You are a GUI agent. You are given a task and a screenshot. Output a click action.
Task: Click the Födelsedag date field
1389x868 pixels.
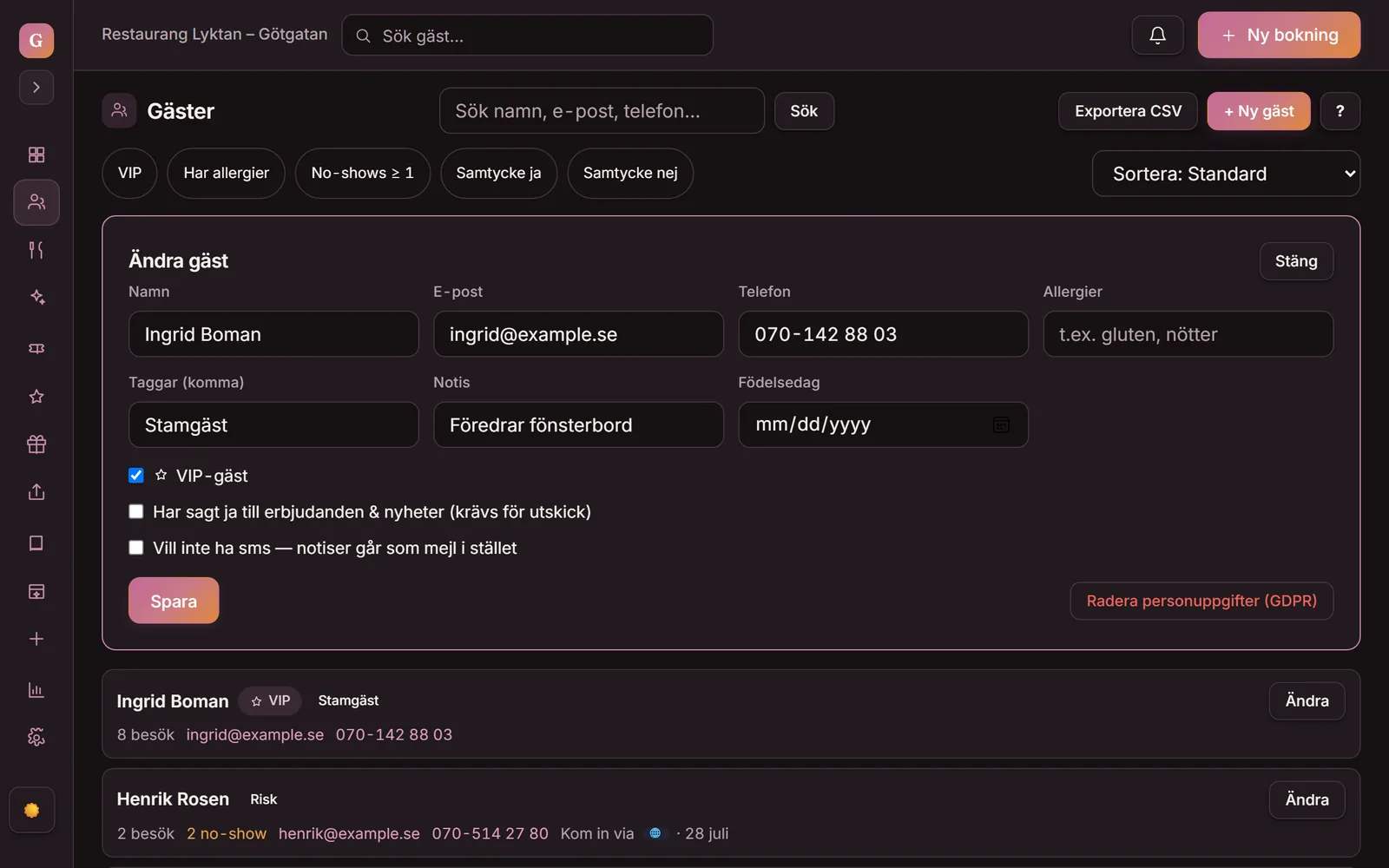(883, 424)
